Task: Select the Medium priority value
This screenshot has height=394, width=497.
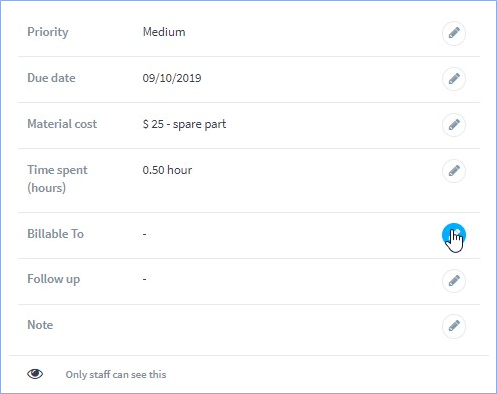Action: click(164, 32)
